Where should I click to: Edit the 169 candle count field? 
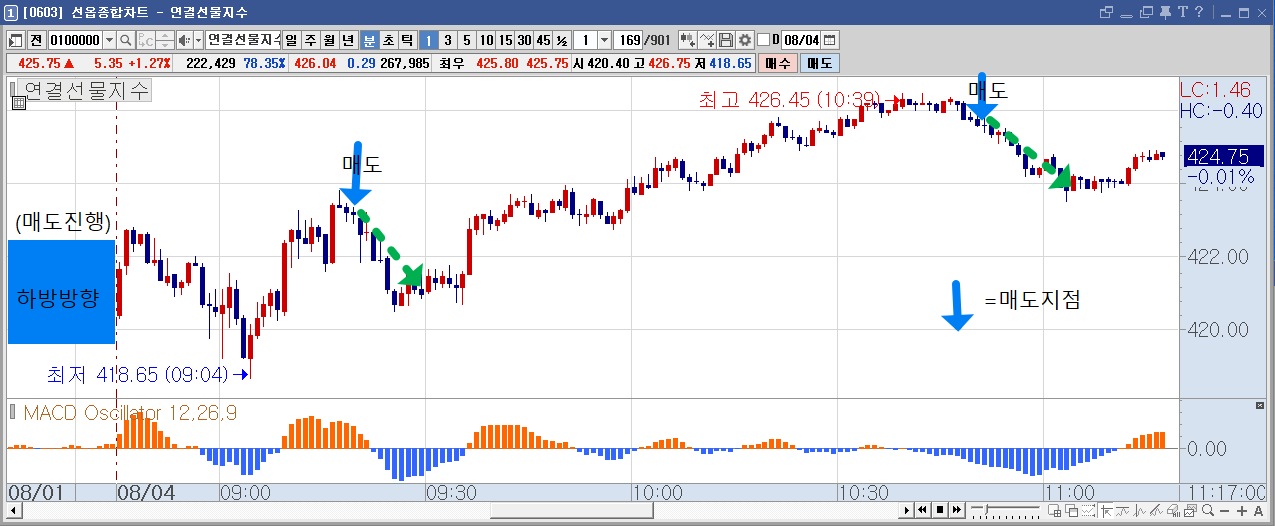pyautogui.click(x=629, y=40)
